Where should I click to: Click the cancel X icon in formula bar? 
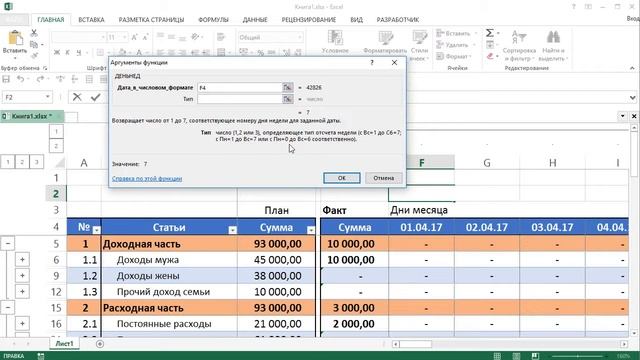(x=77, y=97)
